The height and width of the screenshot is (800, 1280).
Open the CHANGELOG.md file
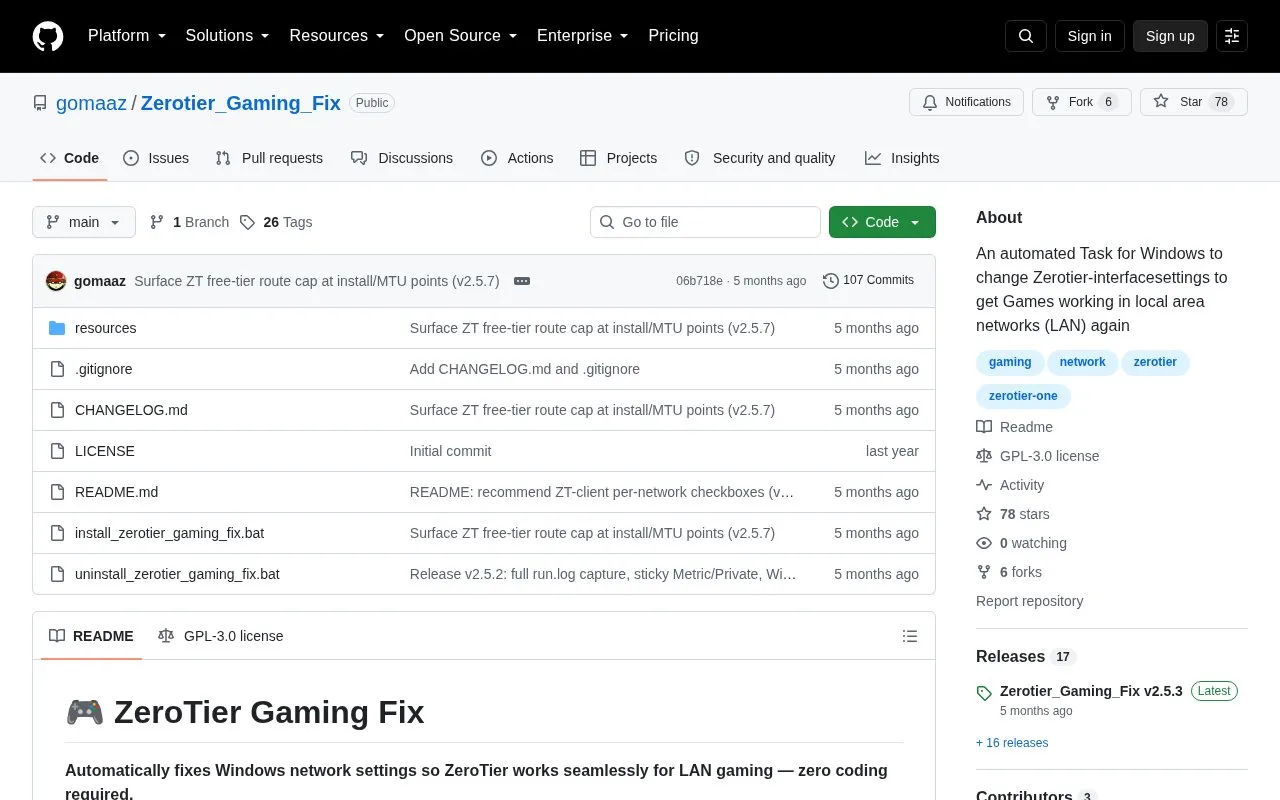tap(131, 410)
